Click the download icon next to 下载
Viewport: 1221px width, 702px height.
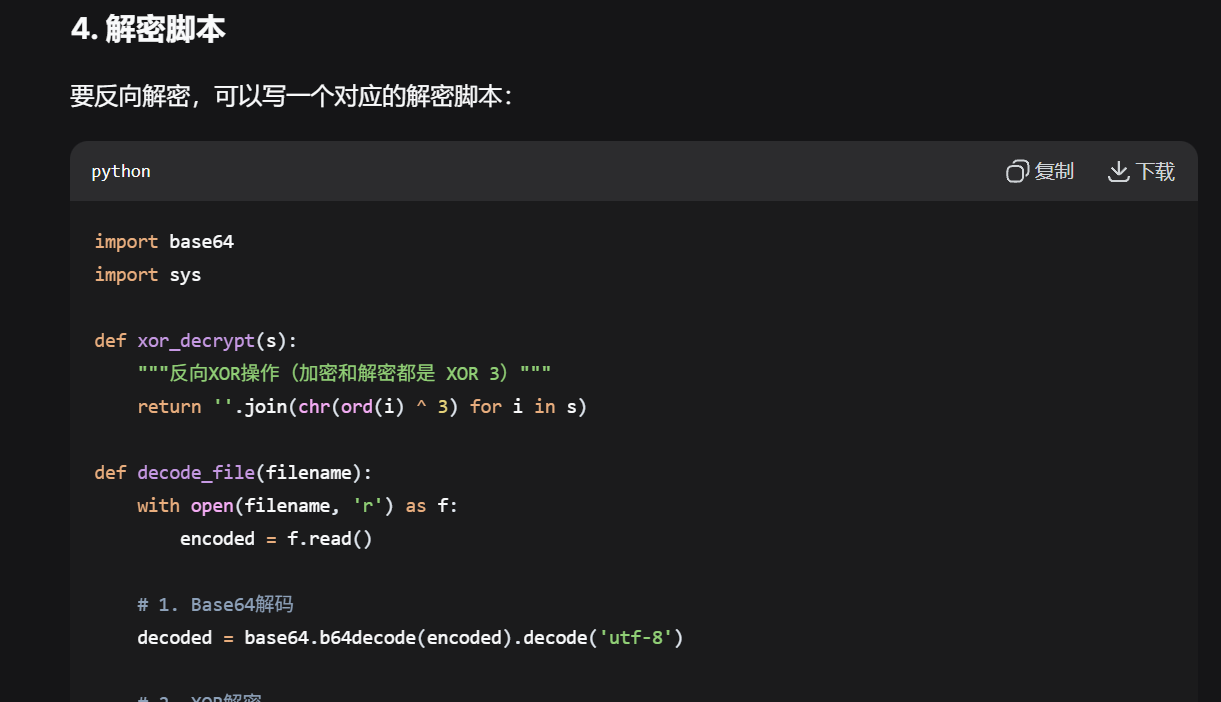[1117, 171]
